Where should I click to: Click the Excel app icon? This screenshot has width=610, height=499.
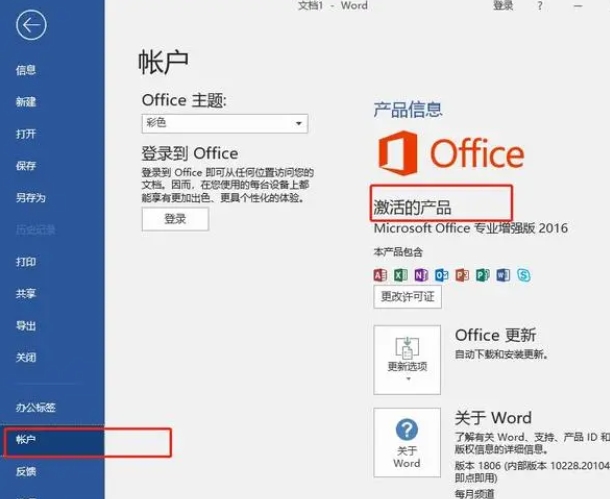pos(401,275)
